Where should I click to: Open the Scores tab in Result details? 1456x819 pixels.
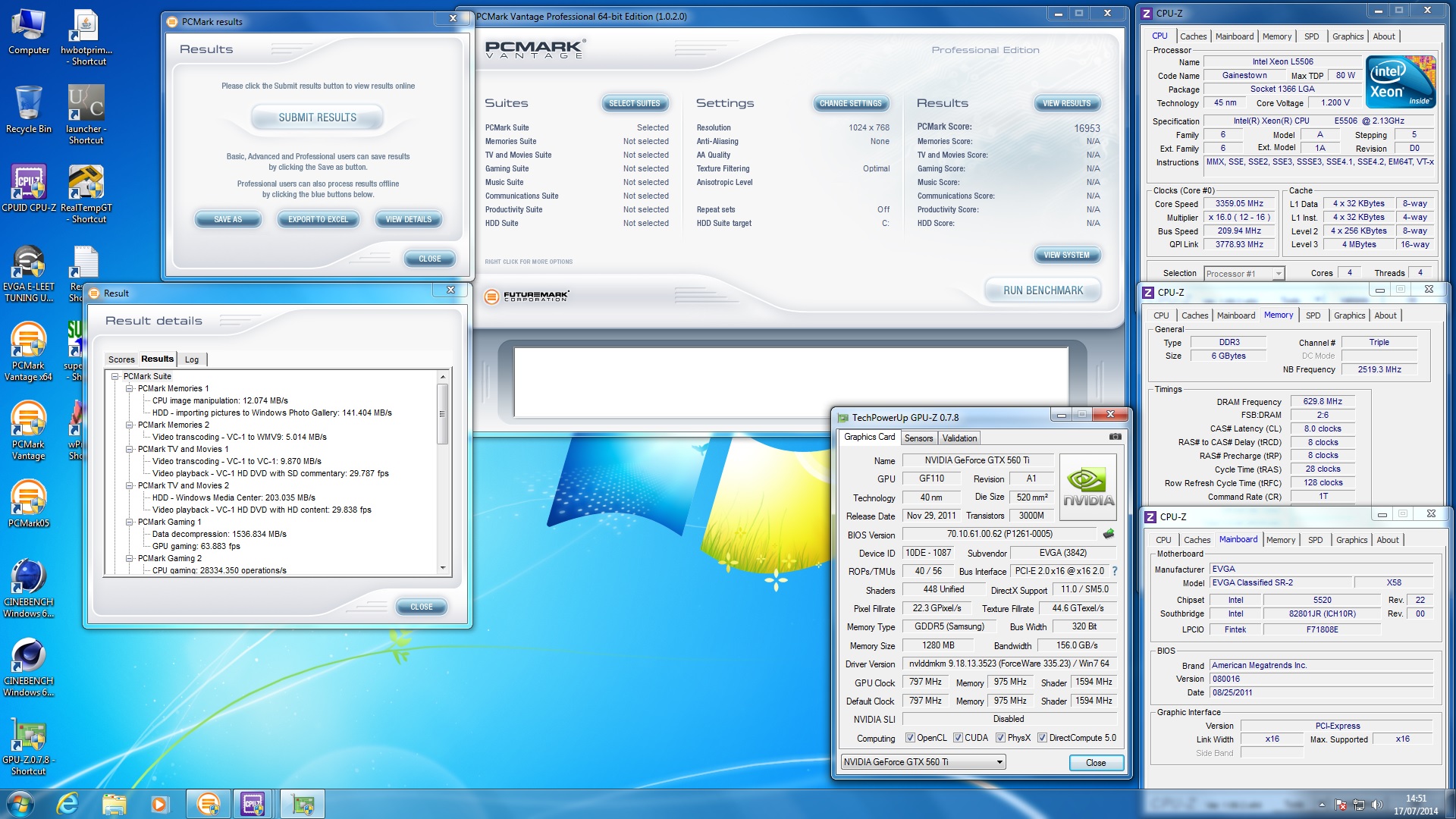pos(121,359)
